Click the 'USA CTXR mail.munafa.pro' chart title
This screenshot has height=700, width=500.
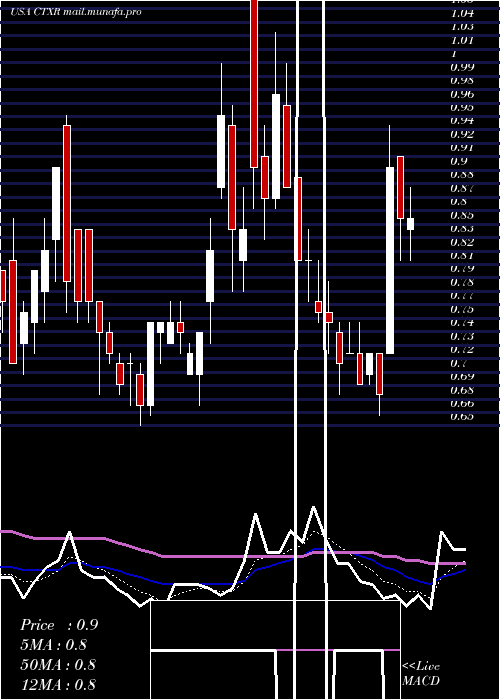click(x=76, y=12)
